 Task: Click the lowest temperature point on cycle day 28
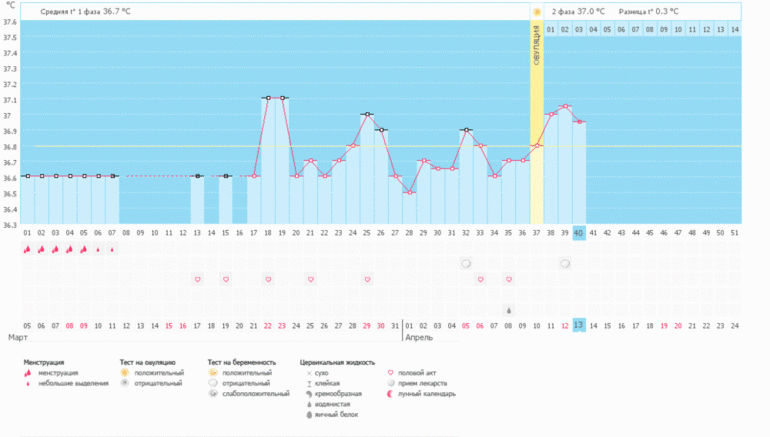pos(409,192)
